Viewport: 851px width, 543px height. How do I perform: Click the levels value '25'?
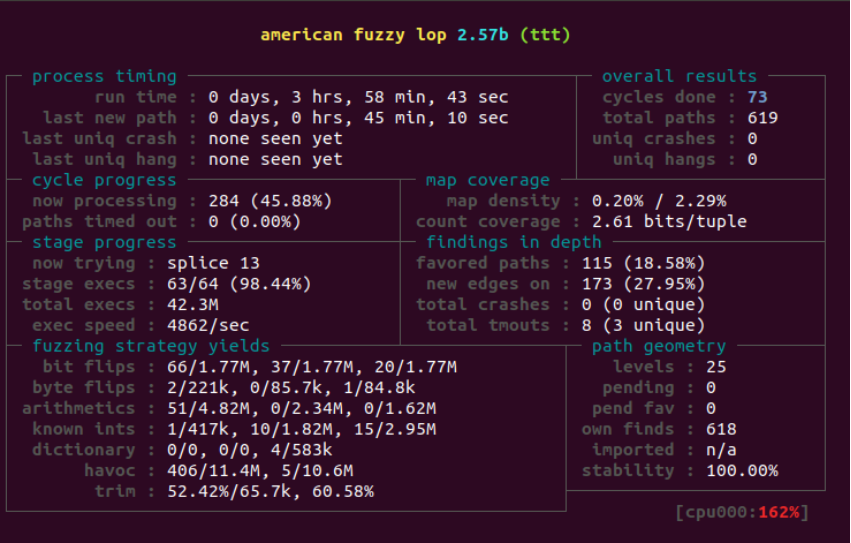[716, 367]
